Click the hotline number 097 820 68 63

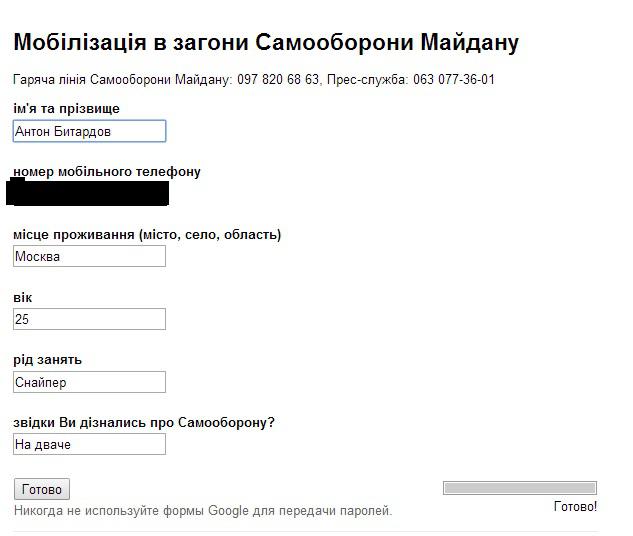point(278,79)
